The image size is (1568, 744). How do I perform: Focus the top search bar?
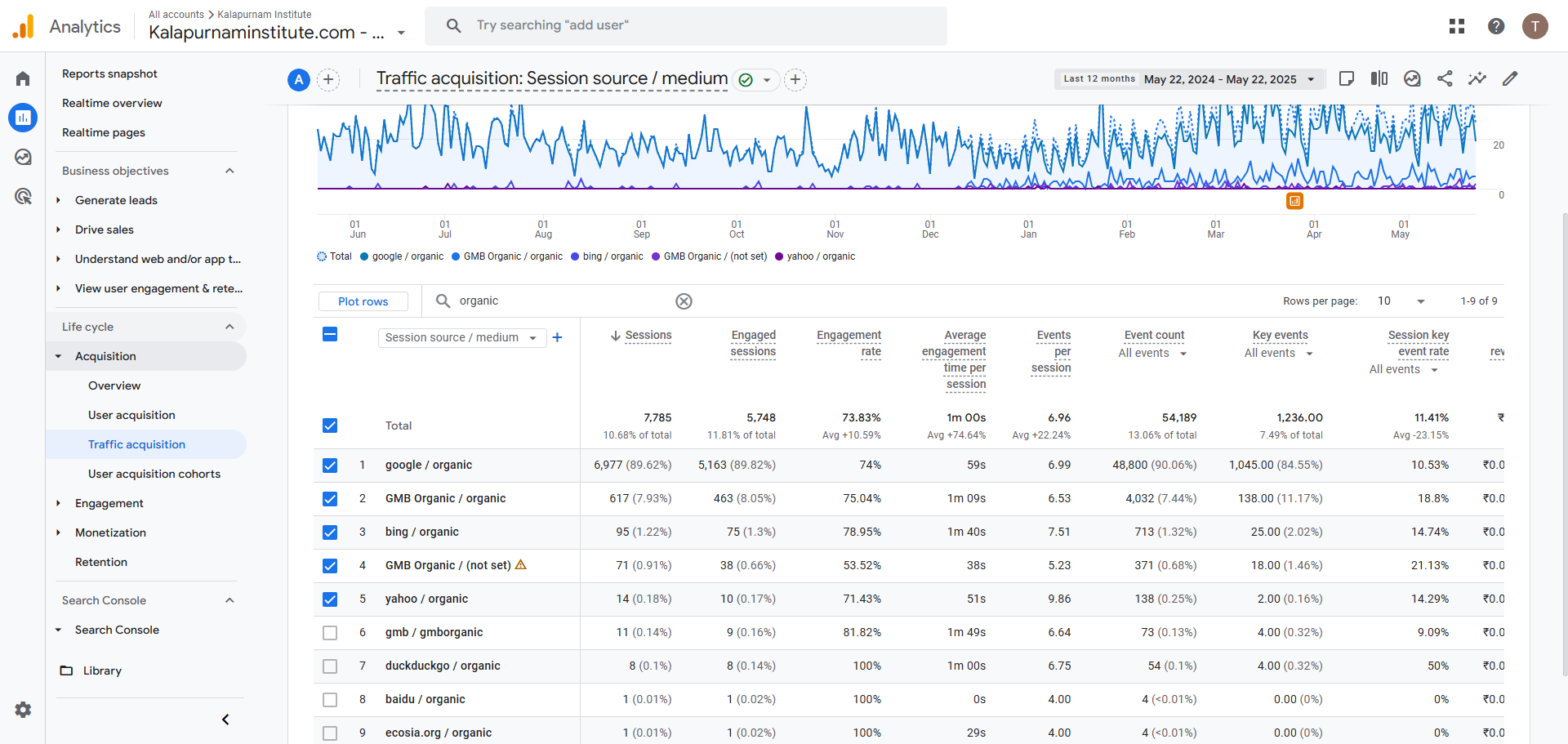pos(686,25)
